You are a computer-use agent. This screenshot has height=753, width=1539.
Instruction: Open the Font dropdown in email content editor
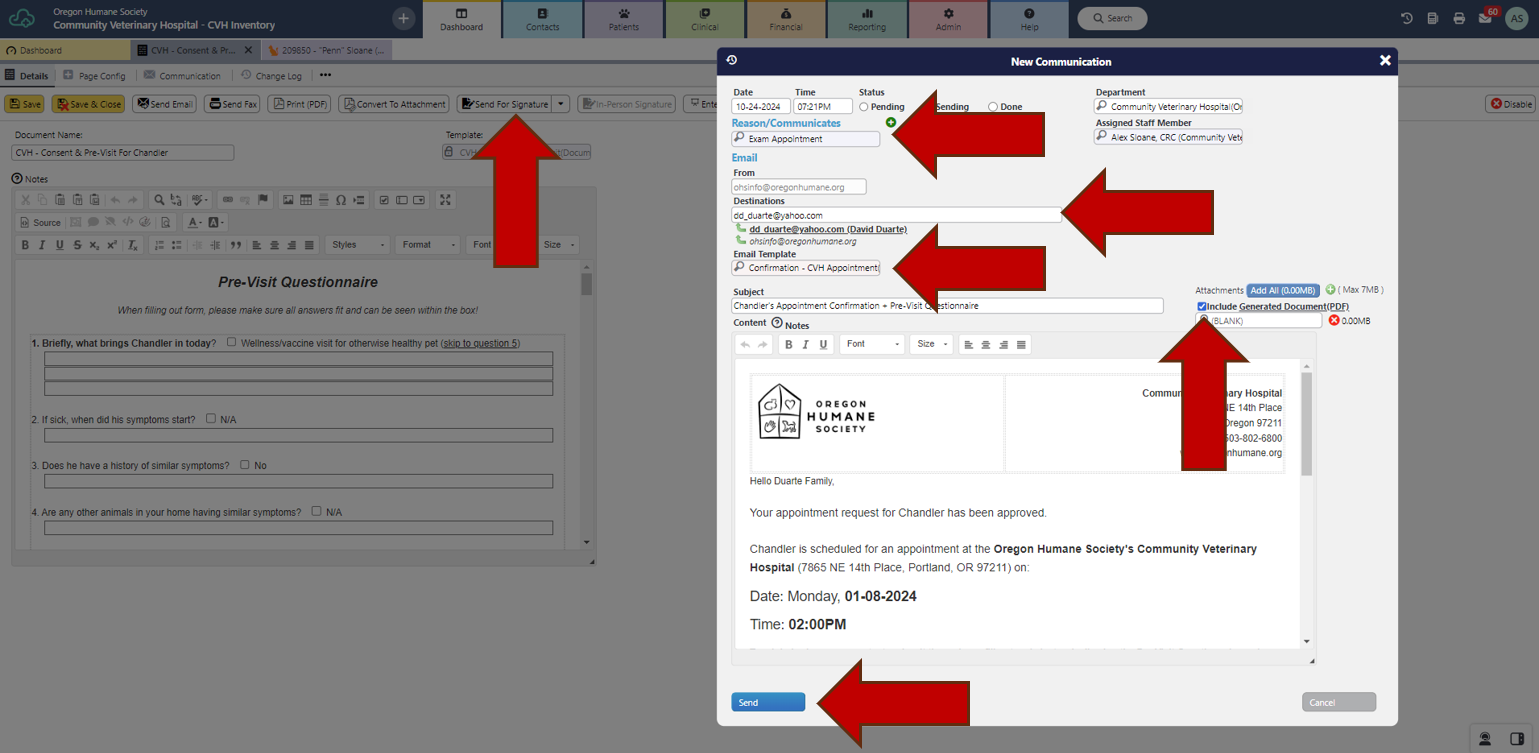(x=872, y=344)
